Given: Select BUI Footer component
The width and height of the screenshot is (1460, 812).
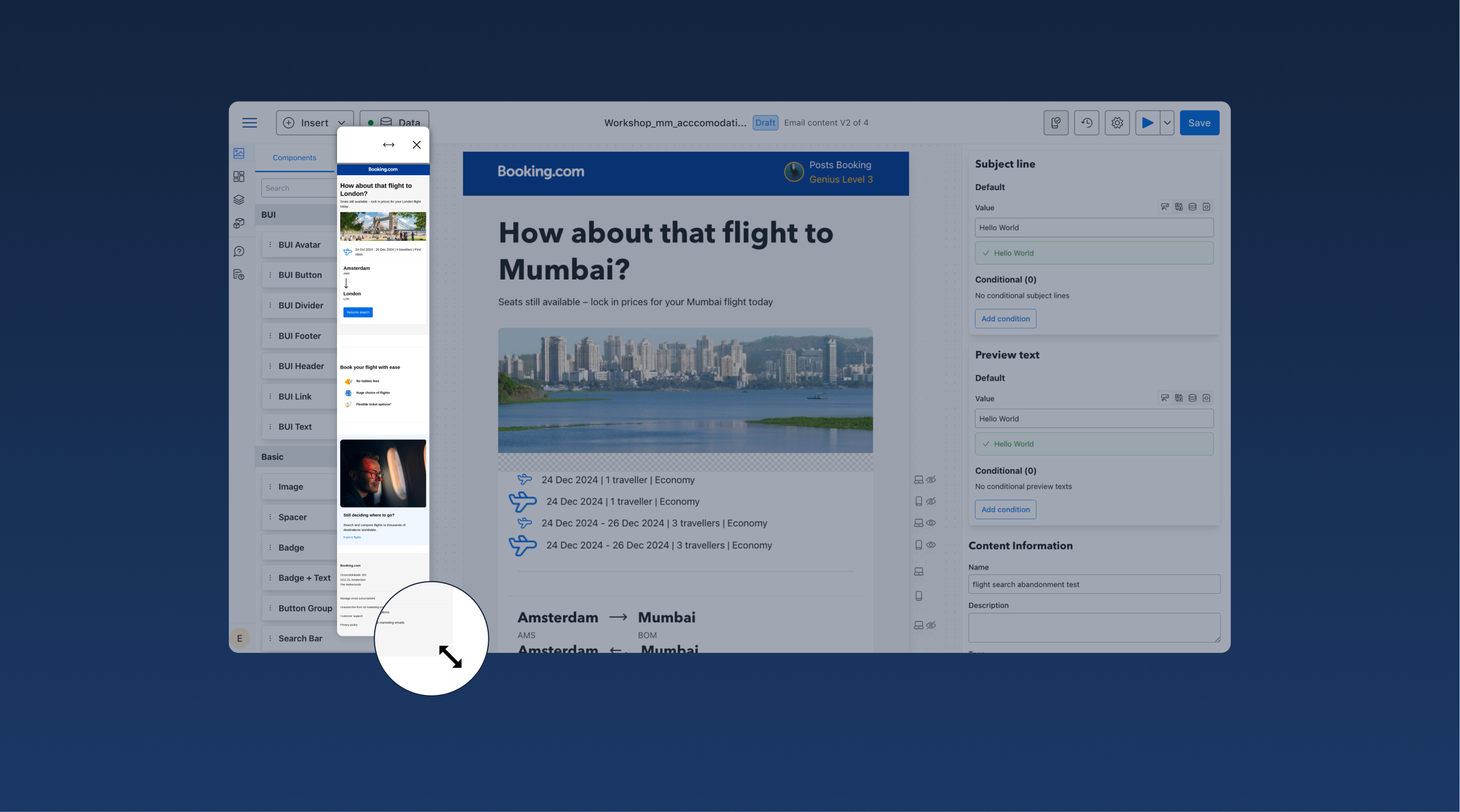Looking at the screenshot, I should point(299,336).
